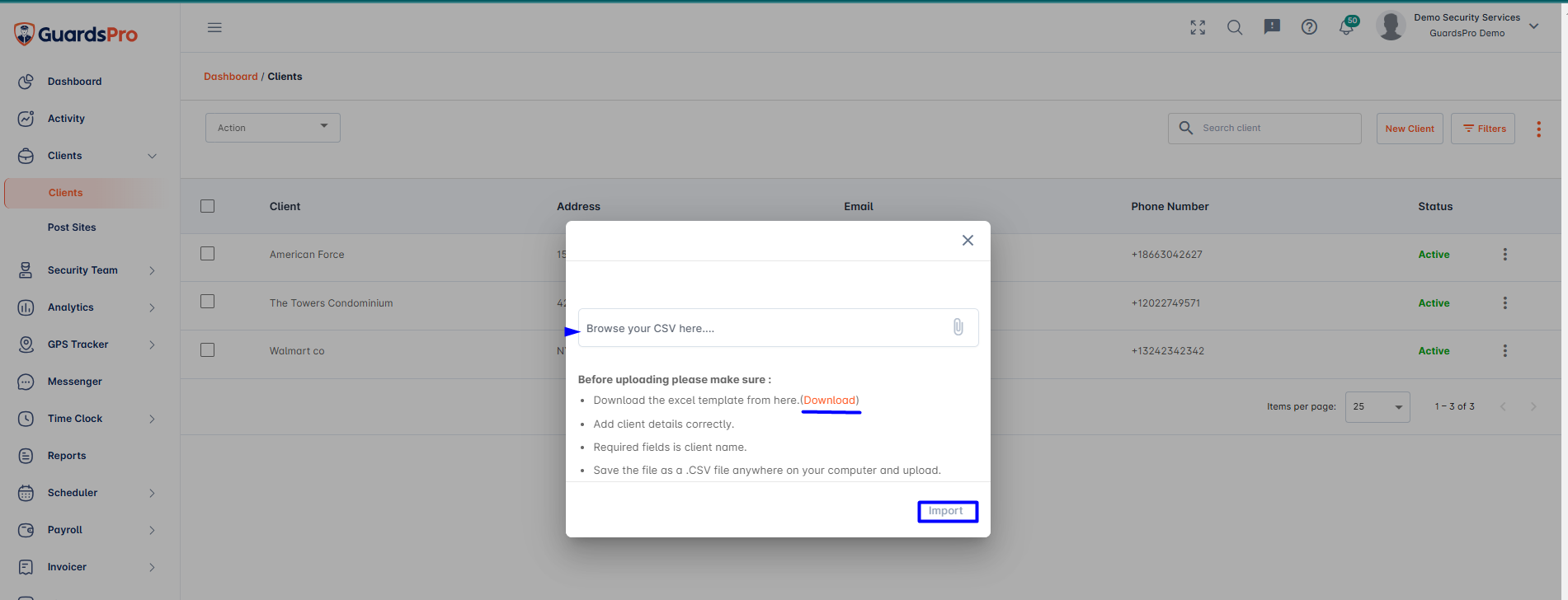Check the American Force row checkbox
This screenshot has width=1568, height=600.
(207, 254)
